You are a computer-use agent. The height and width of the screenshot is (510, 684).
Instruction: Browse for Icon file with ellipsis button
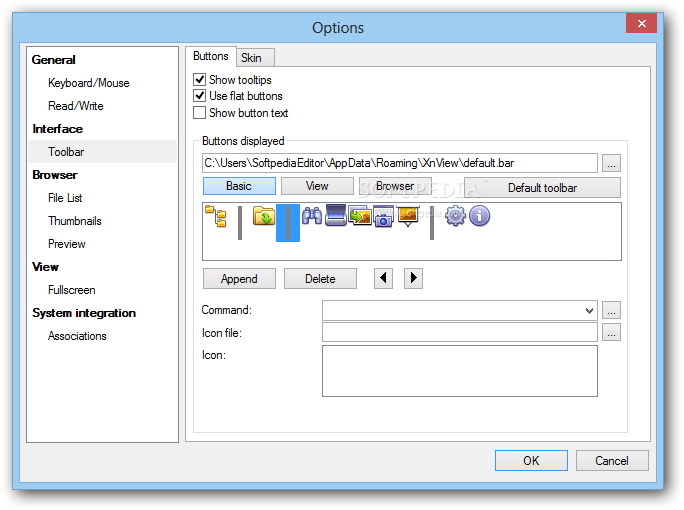pos(611,332)
